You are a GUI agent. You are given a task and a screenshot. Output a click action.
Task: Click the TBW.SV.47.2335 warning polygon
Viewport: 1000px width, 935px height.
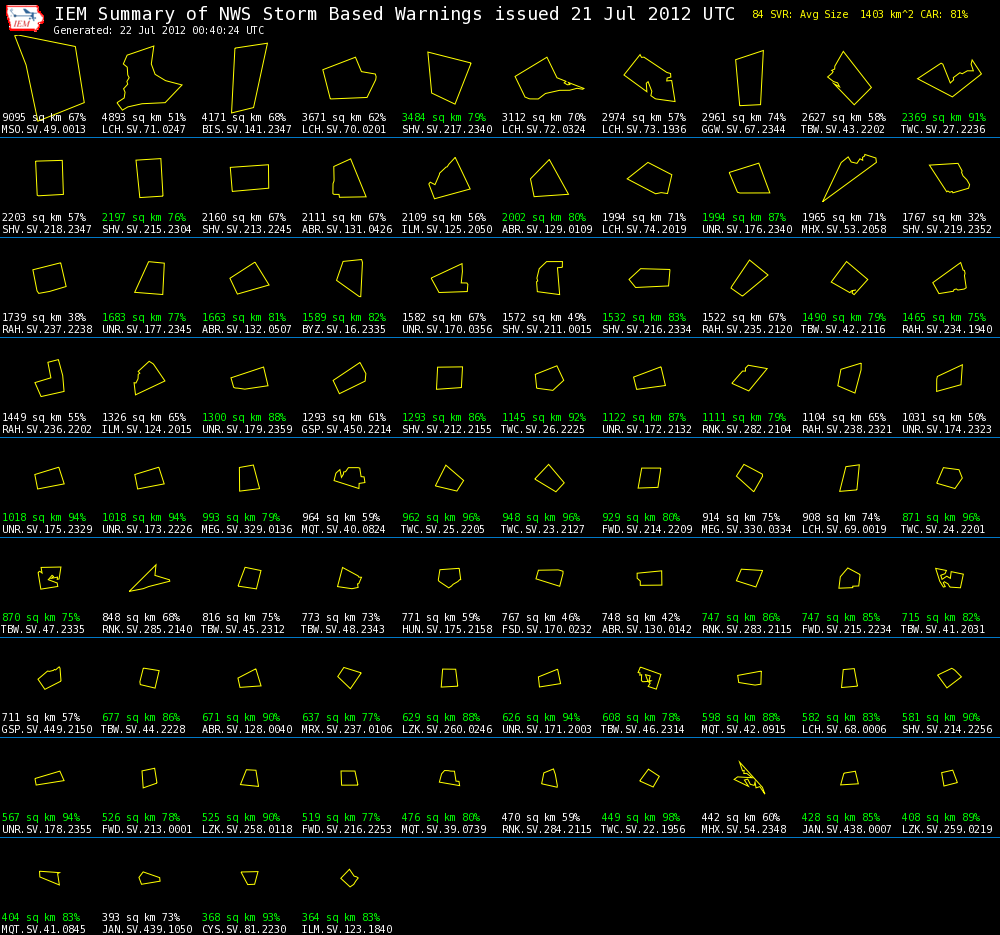pyautogui.click(x=49, y=577)
